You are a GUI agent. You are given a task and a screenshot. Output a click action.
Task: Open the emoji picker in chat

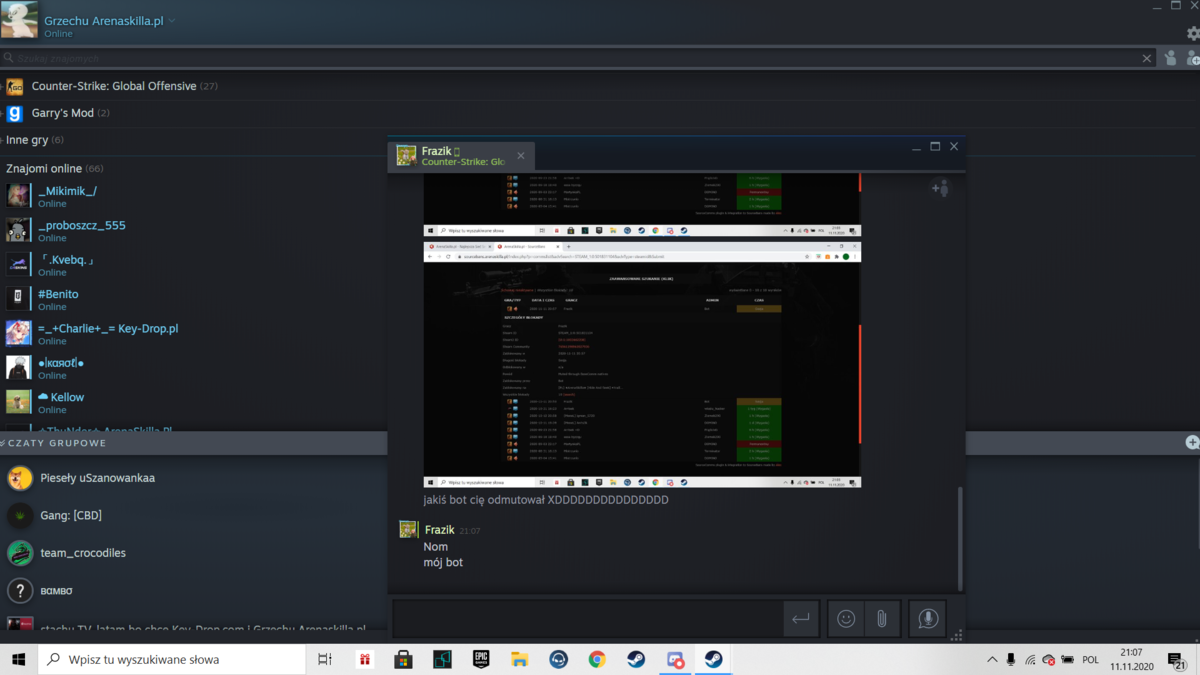tap(846, 619)
